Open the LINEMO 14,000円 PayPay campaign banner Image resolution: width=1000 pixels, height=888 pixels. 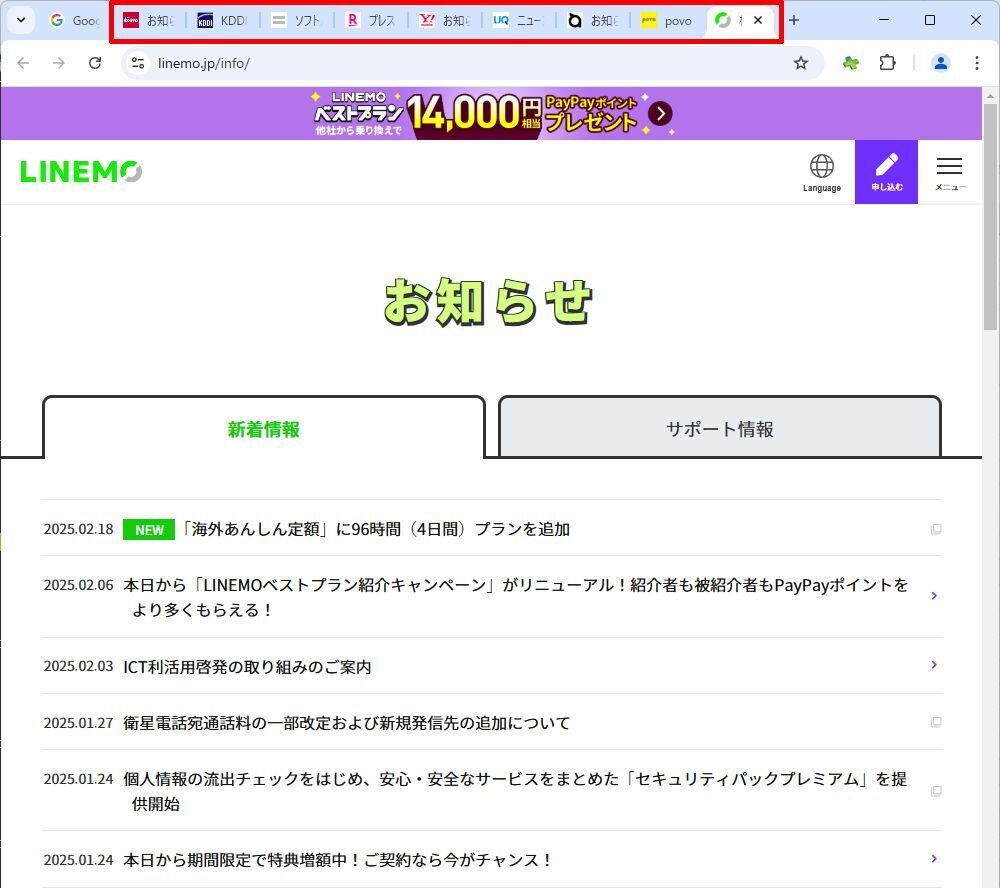click(x=492, y=114)
